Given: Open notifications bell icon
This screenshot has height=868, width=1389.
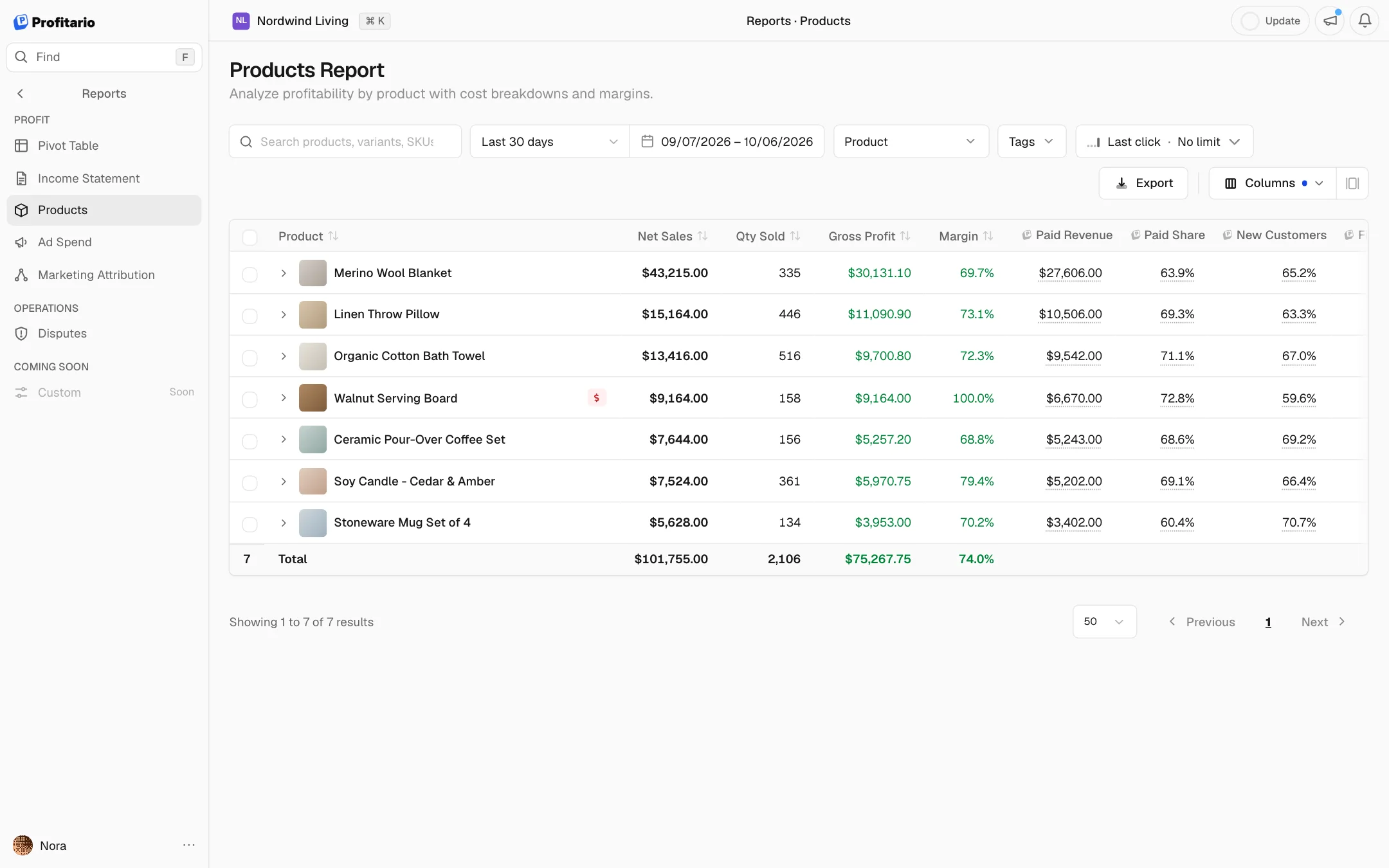Looking at the screenshot, I should [1364, 21].
